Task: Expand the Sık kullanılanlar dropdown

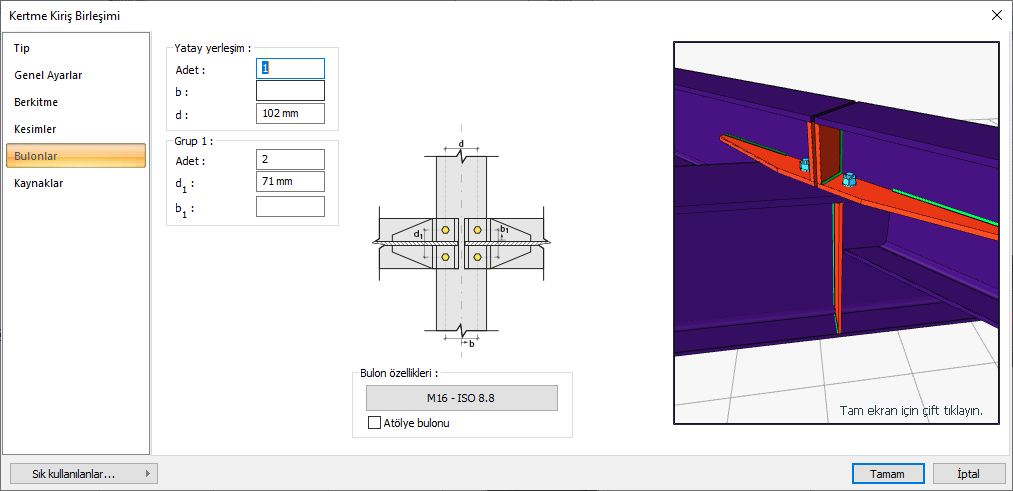Action: click(82, 474)
